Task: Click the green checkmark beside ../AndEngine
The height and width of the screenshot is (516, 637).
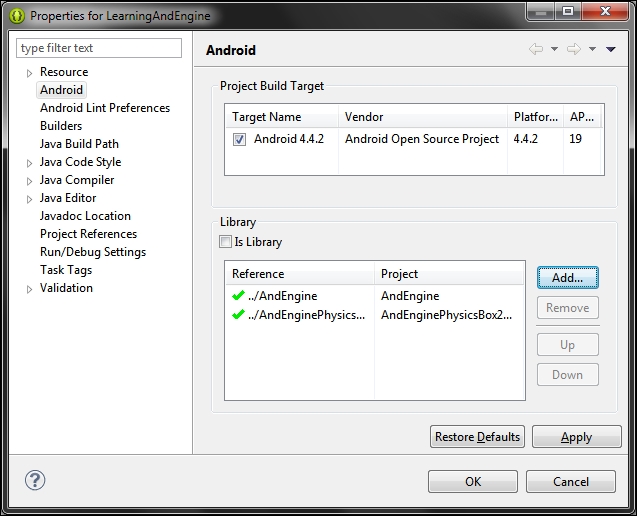Action: (238, 295)
